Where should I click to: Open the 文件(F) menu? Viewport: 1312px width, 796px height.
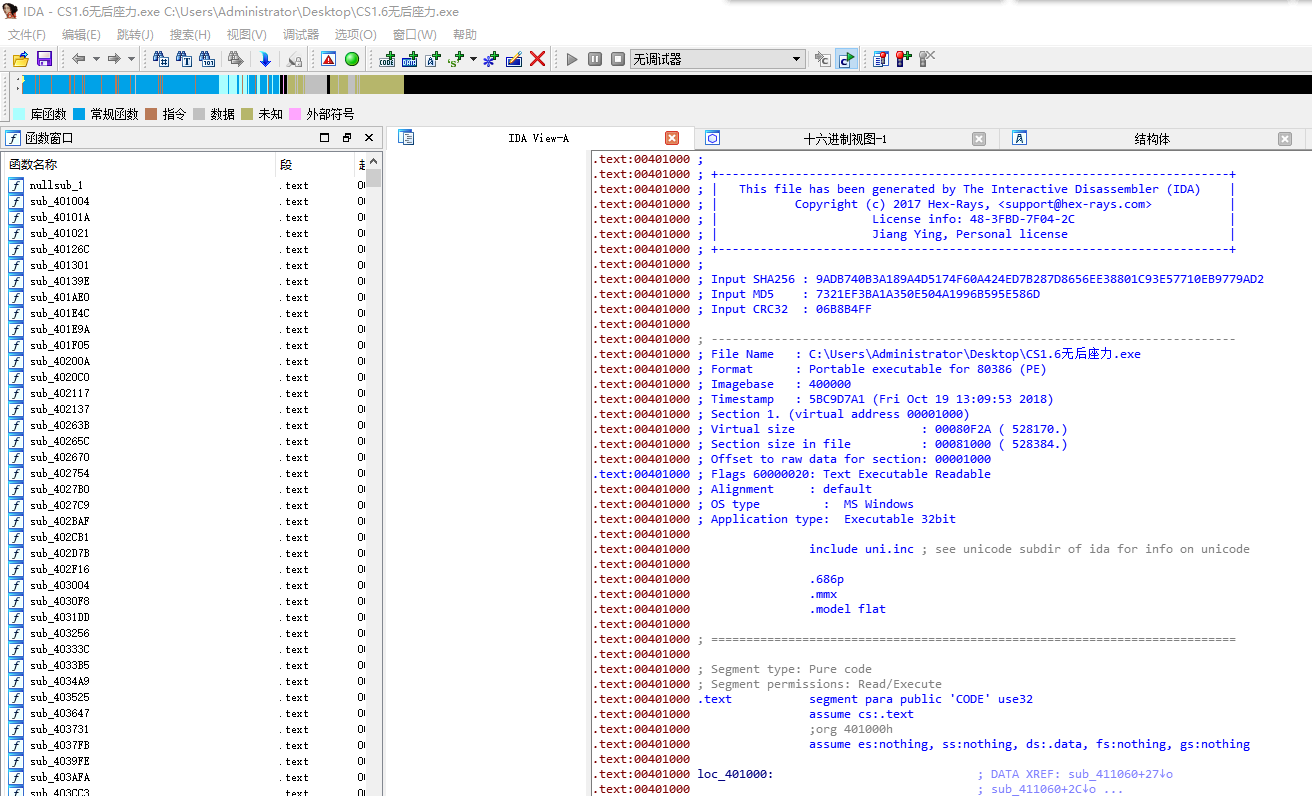[27, 35]
